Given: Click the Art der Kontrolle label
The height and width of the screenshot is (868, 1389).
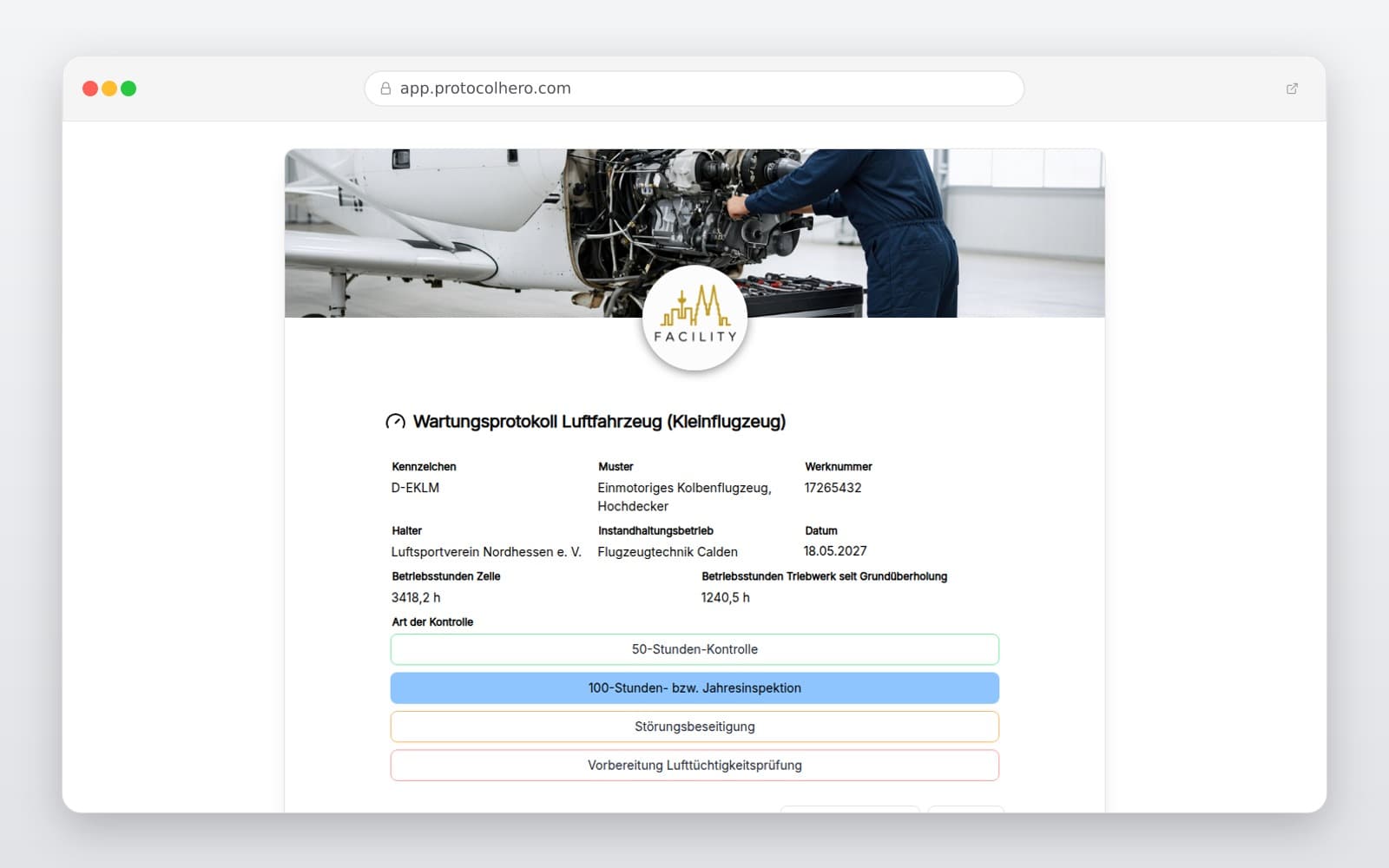Looking at the screenshot, I should (432, 622).
